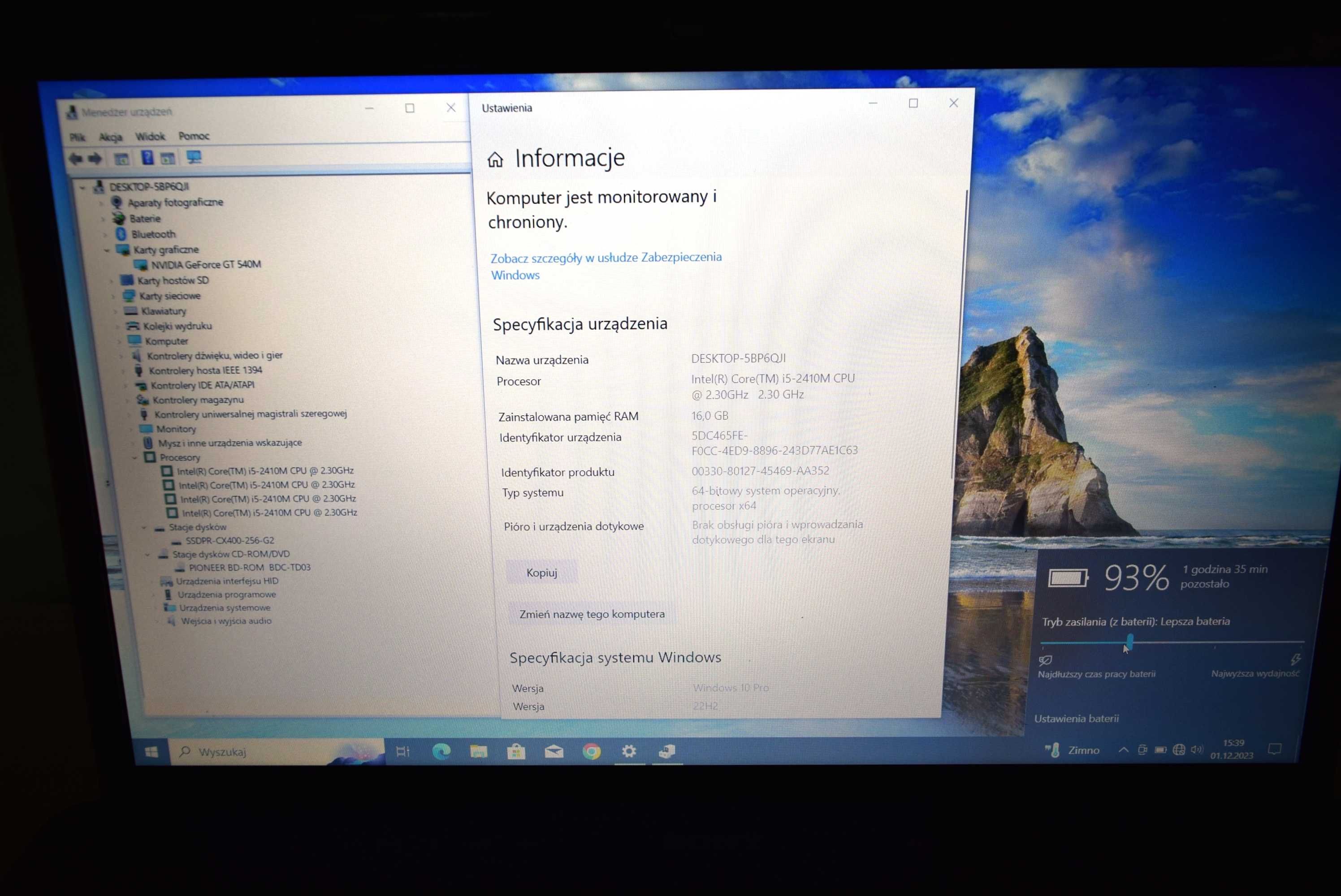Click the monitor scan icon in Device Manager toolbar
This screenshot has width=1341, height=896.
(195, 157)
